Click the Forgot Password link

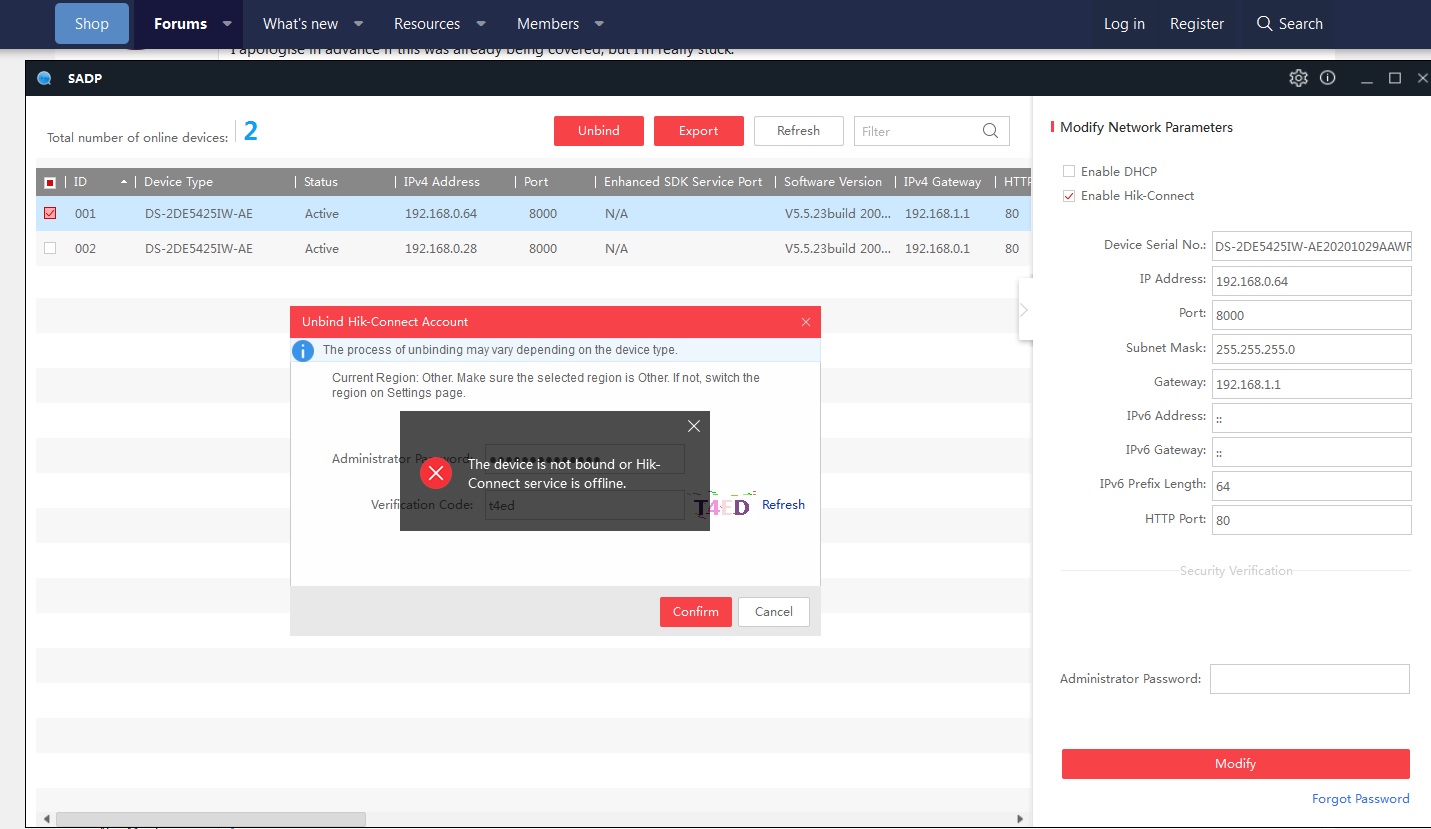pos(1360,798)
